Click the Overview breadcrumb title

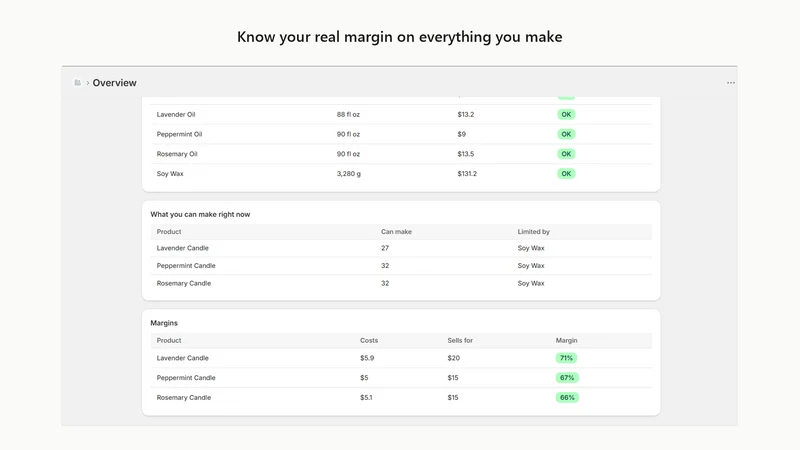(x=114, y=83)
